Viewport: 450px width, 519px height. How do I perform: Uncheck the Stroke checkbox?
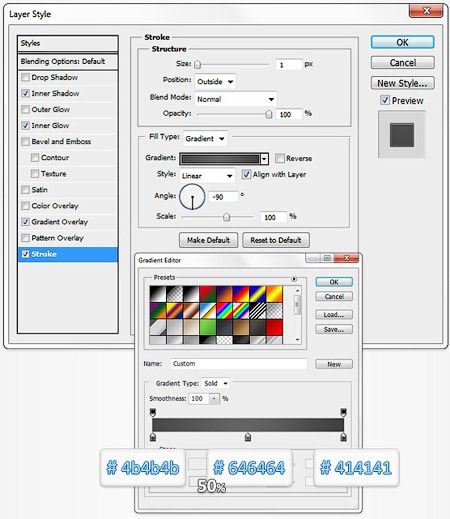(25, 254)
